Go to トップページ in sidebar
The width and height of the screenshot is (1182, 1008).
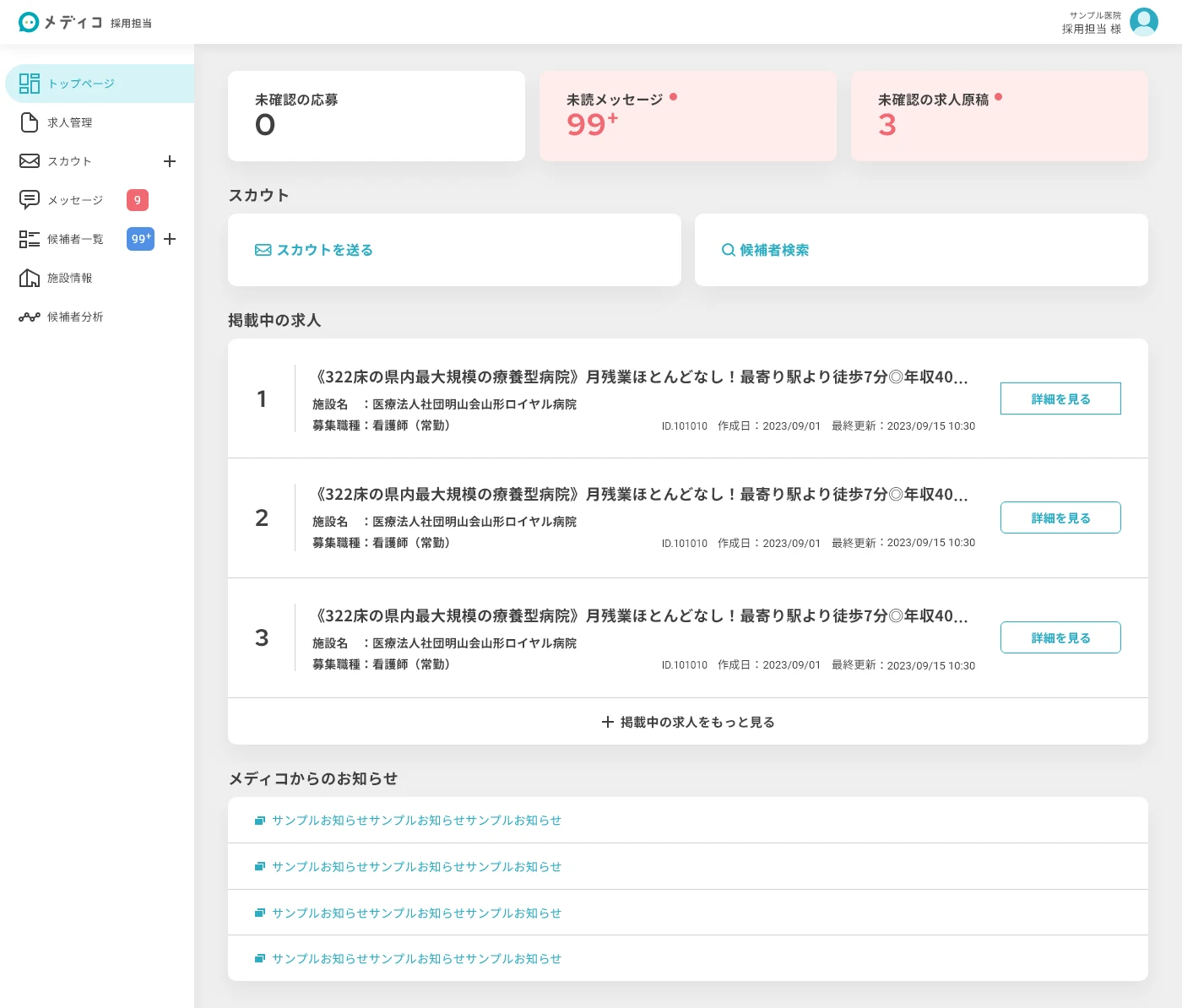pos(100,84)
